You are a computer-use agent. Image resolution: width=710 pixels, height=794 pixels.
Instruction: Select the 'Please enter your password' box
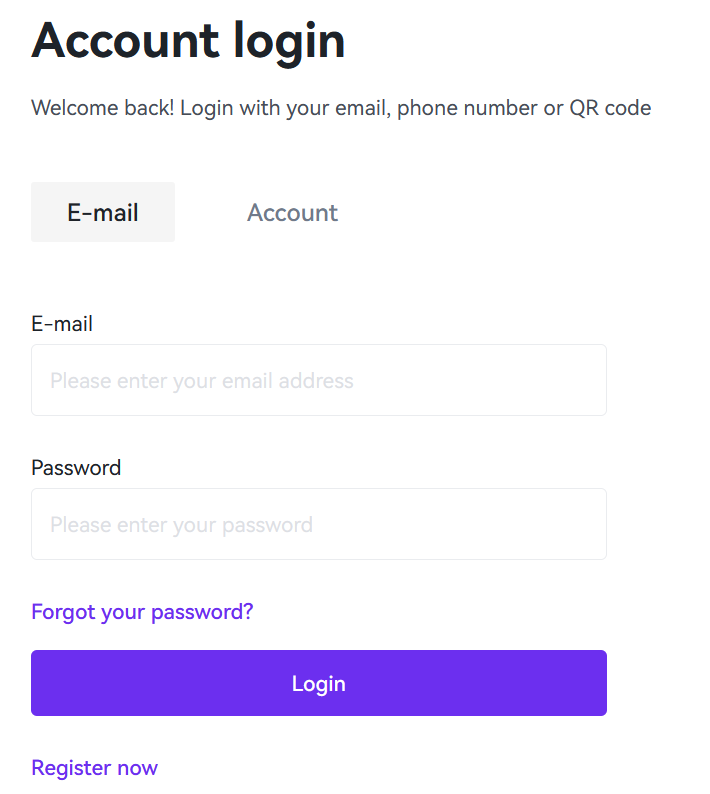coord(318,524)
